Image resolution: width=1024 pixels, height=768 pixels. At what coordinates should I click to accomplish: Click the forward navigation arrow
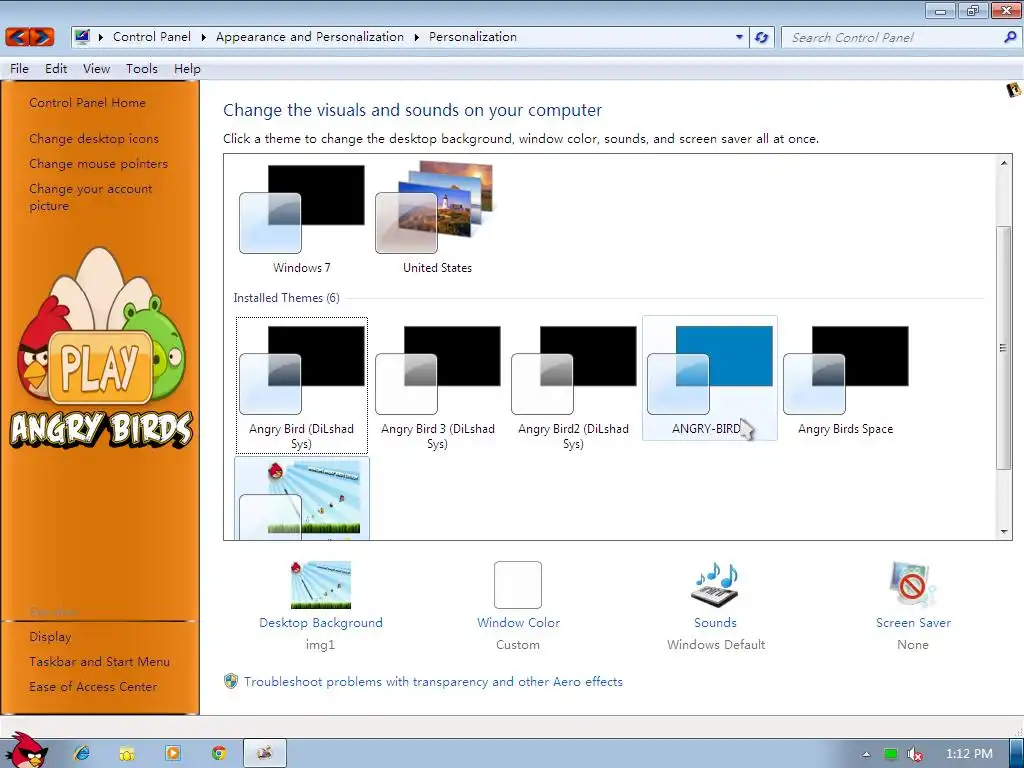(42, 37)
